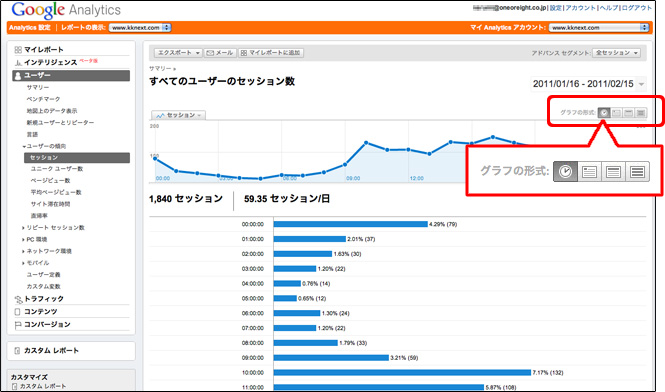Image resolution: width=665 pixels, height=392 pixels.
Task: Select the small monthly graph-format icon
Action: 641,113
